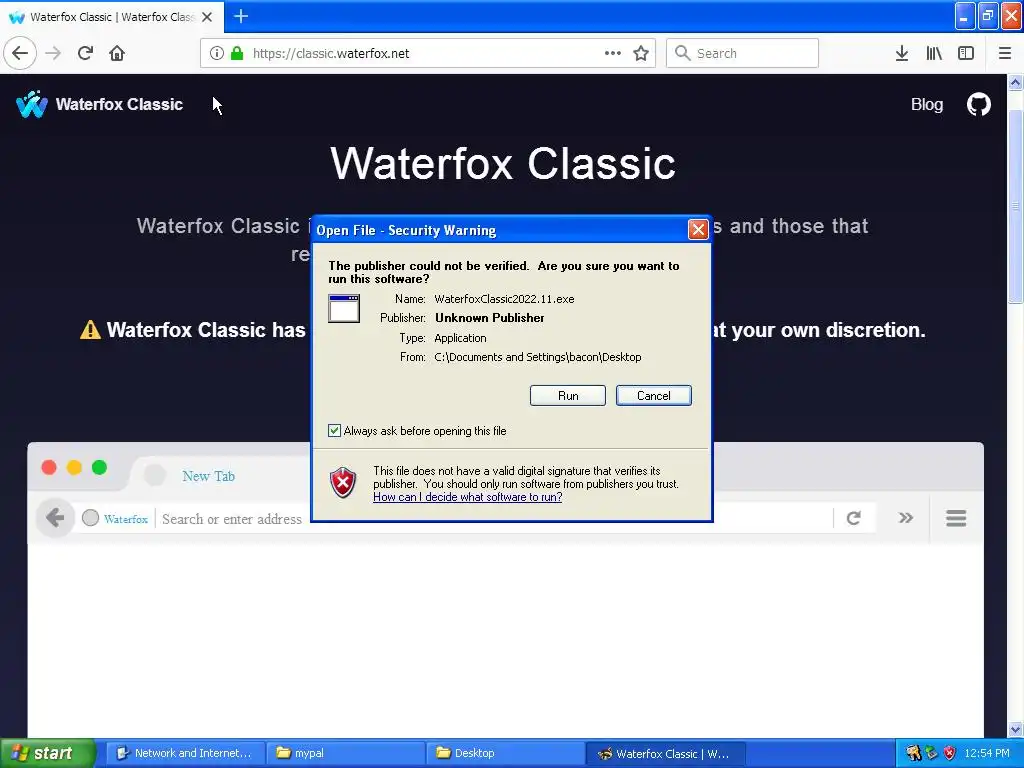Open the browser home page
Image resolution: width=1024 pixels, height=768 pixels.
(x=117, y=53)
